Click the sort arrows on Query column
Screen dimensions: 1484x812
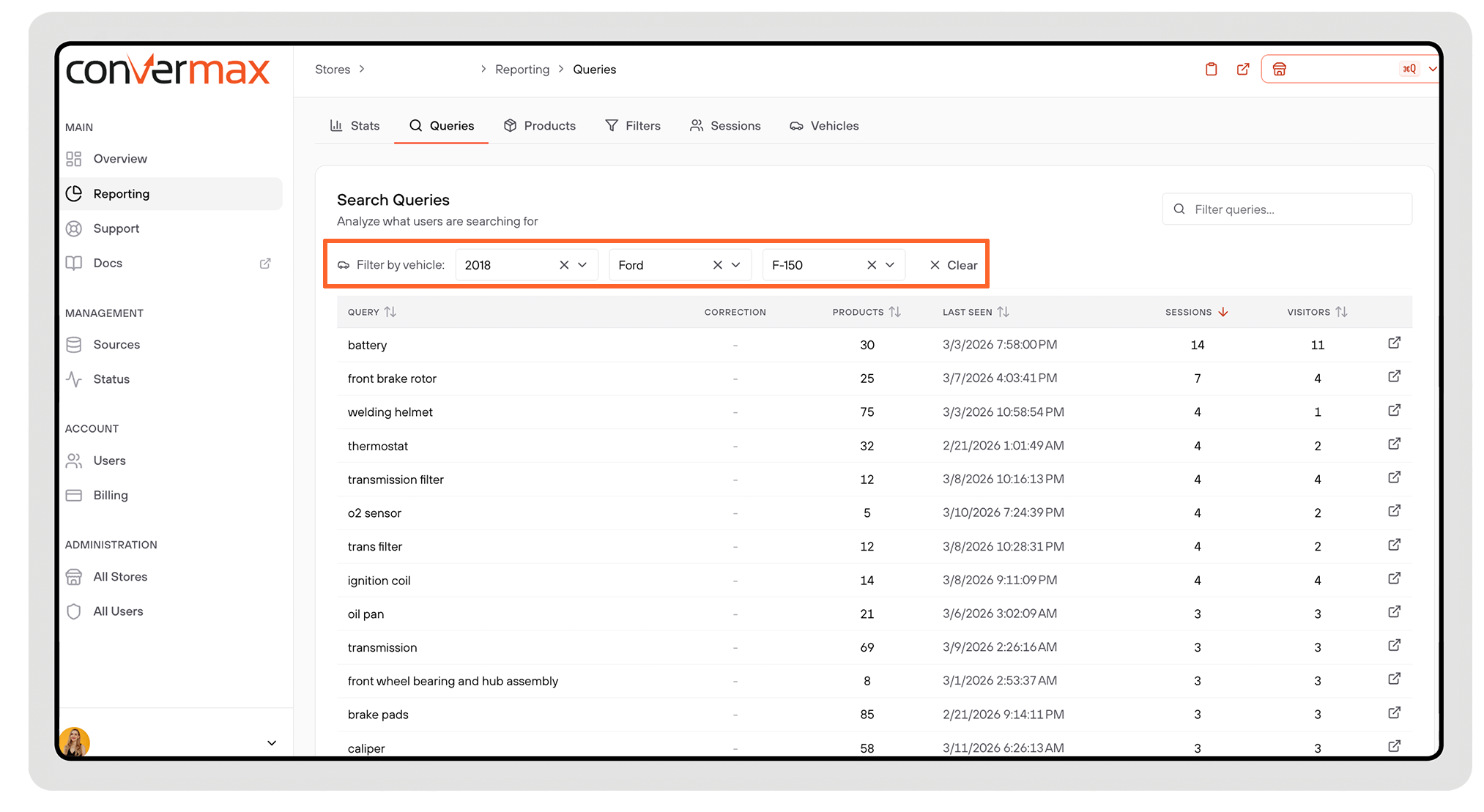tap(390, 312)
